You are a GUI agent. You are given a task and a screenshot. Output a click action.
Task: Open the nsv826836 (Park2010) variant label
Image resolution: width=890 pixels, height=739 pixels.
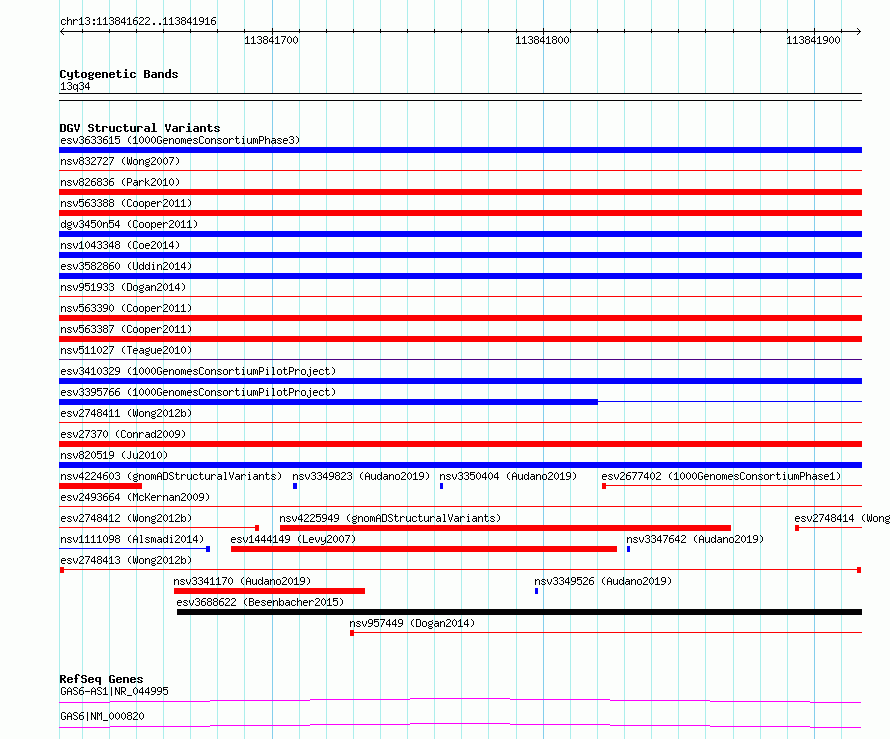click(120, 182)
